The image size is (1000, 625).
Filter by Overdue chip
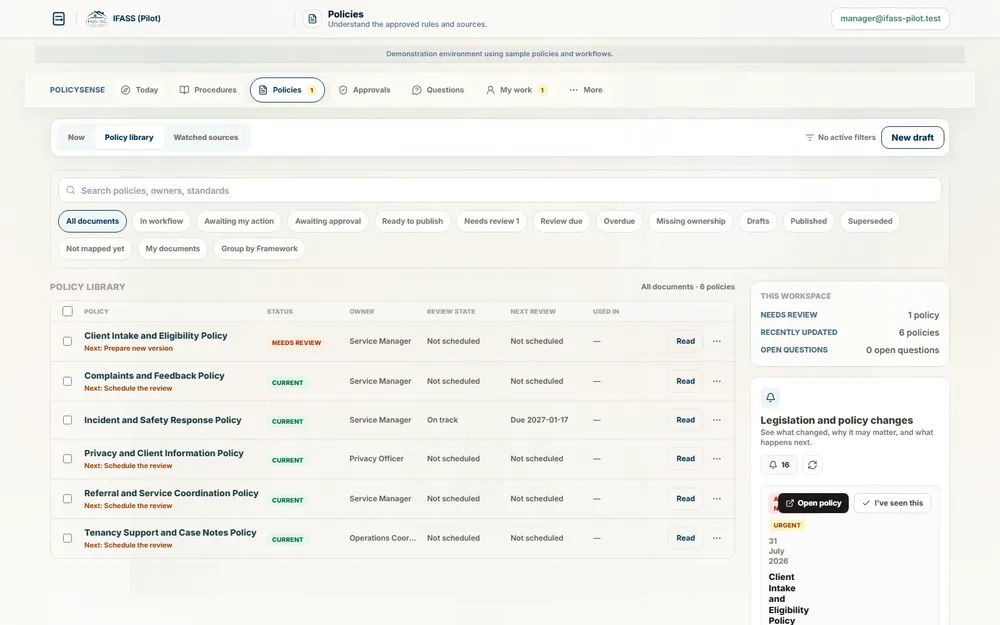[619, 221]
